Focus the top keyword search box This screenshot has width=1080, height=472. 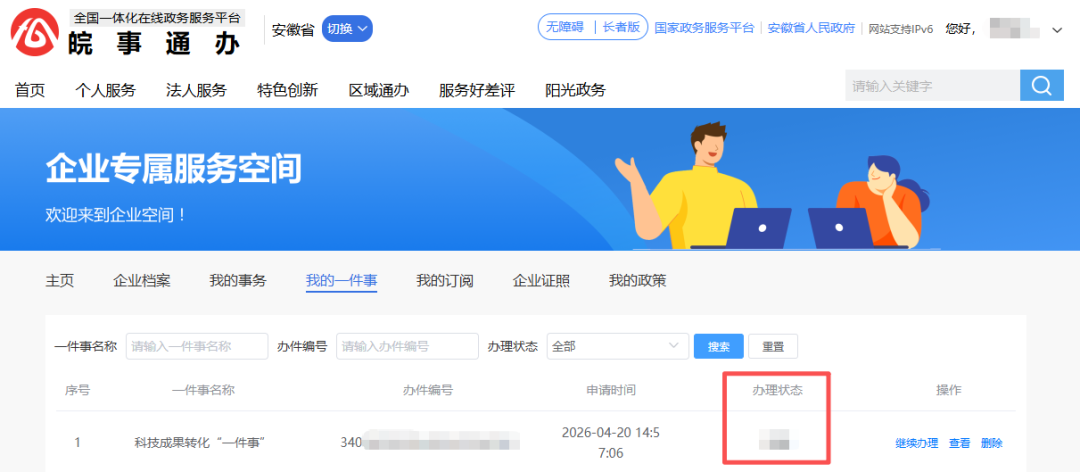coord(931,86)
